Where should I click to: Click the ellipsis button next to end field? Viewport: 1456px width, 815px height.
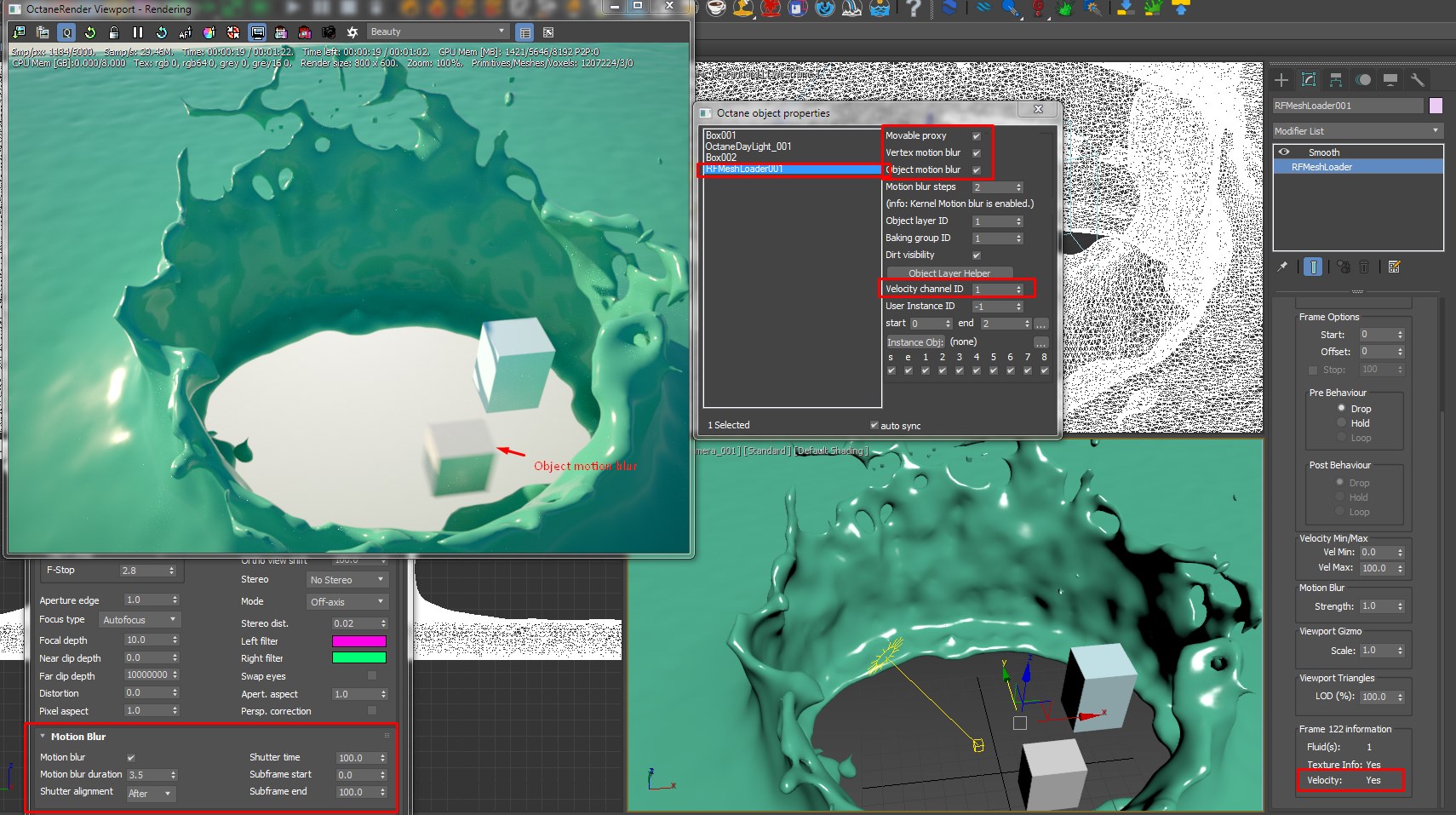(x=1040, y=324)
